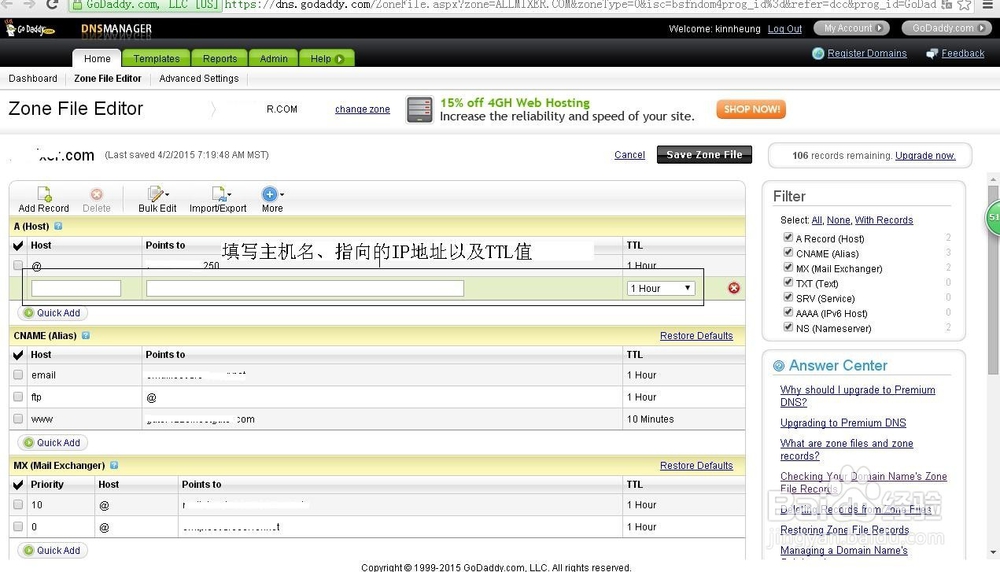Select all MX records header checkmark

pos(18,485)
